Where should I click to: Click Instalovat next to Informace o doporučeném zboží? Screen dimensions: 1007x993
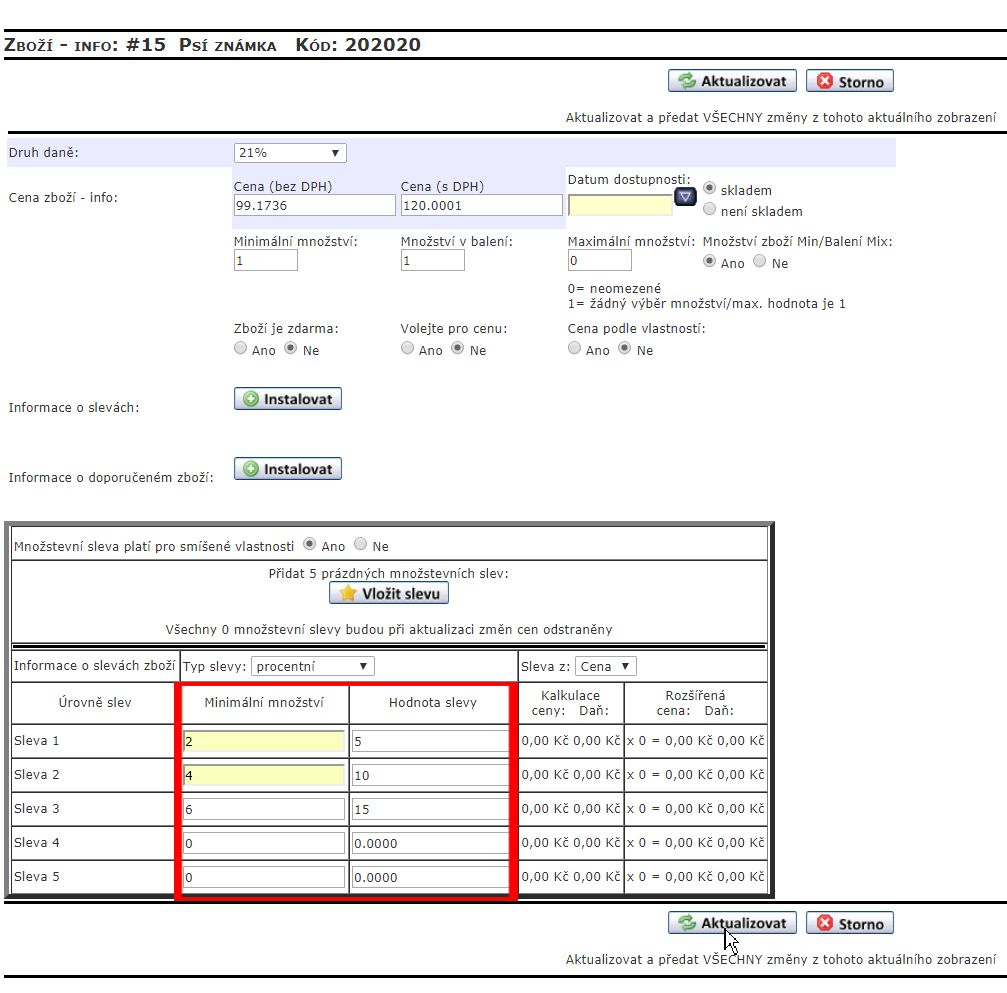point(288,469)
